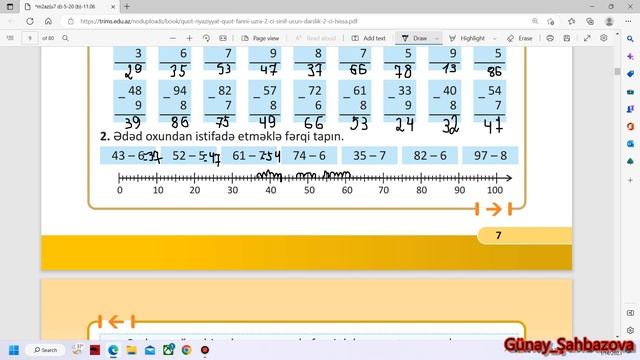
Task: Zoom in the PDF
Action: (x=189, y=38)
